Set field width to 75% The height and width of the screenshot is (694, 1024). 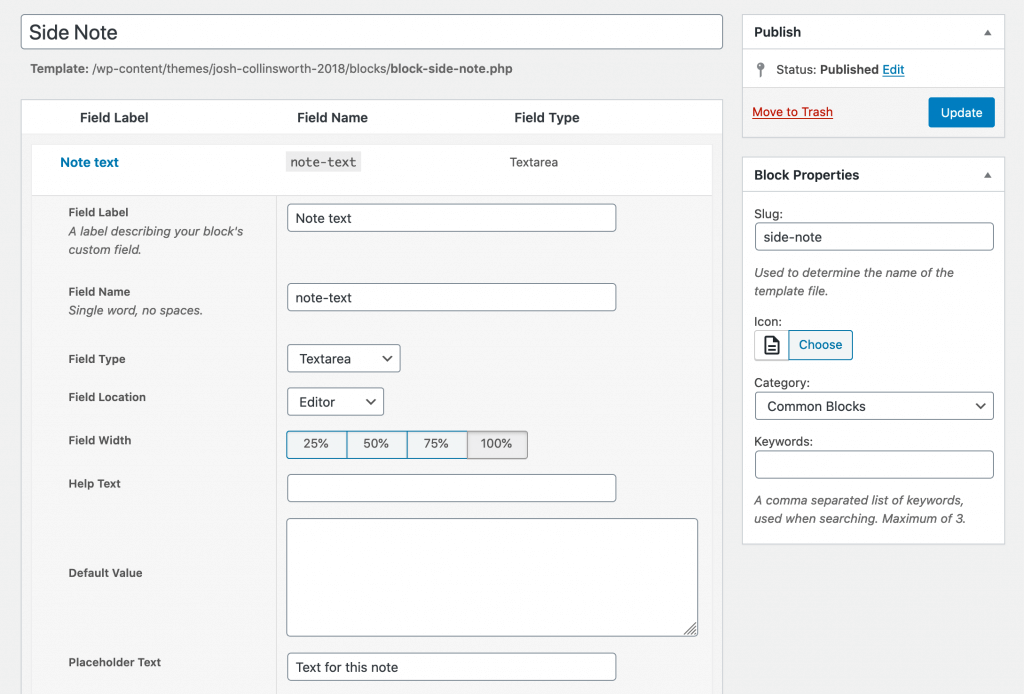[x=436, y=444]
